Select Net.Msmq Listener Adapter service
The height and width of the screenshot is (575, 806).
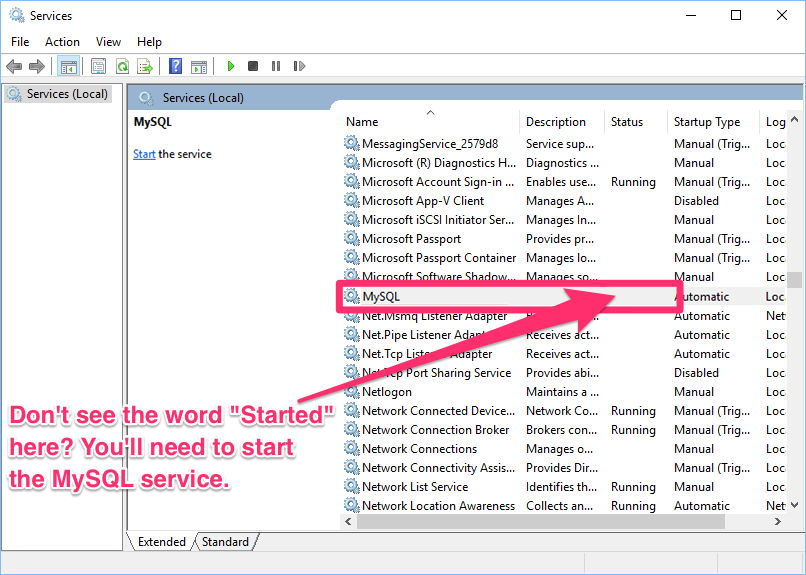[x=434, y=316]
